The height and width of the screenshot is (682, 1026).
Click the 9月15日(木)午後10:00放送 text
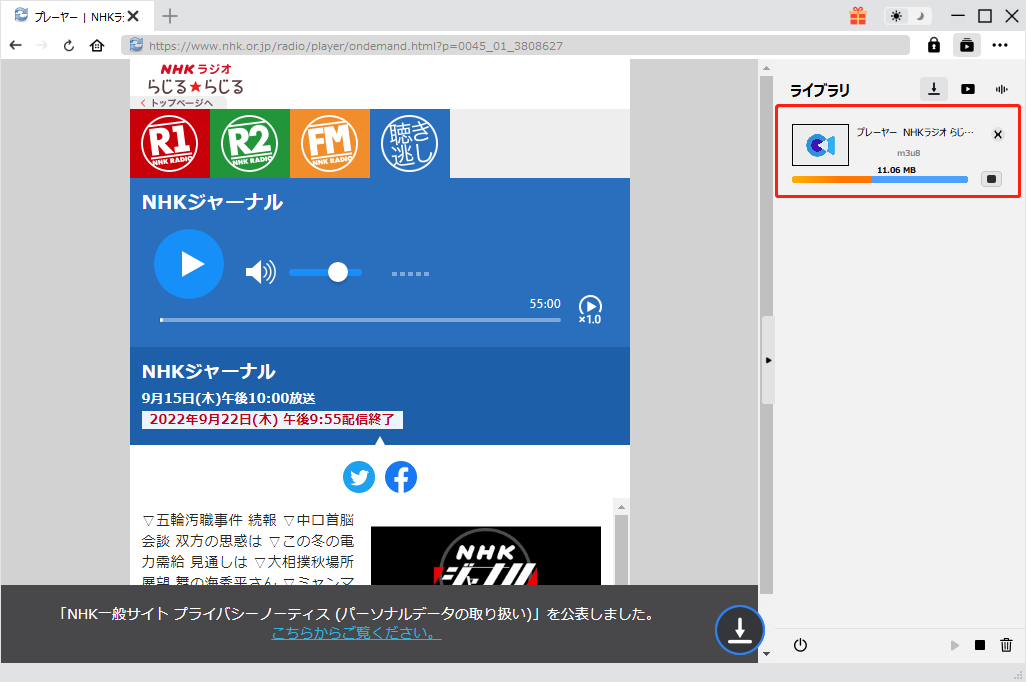coord(228,398)
